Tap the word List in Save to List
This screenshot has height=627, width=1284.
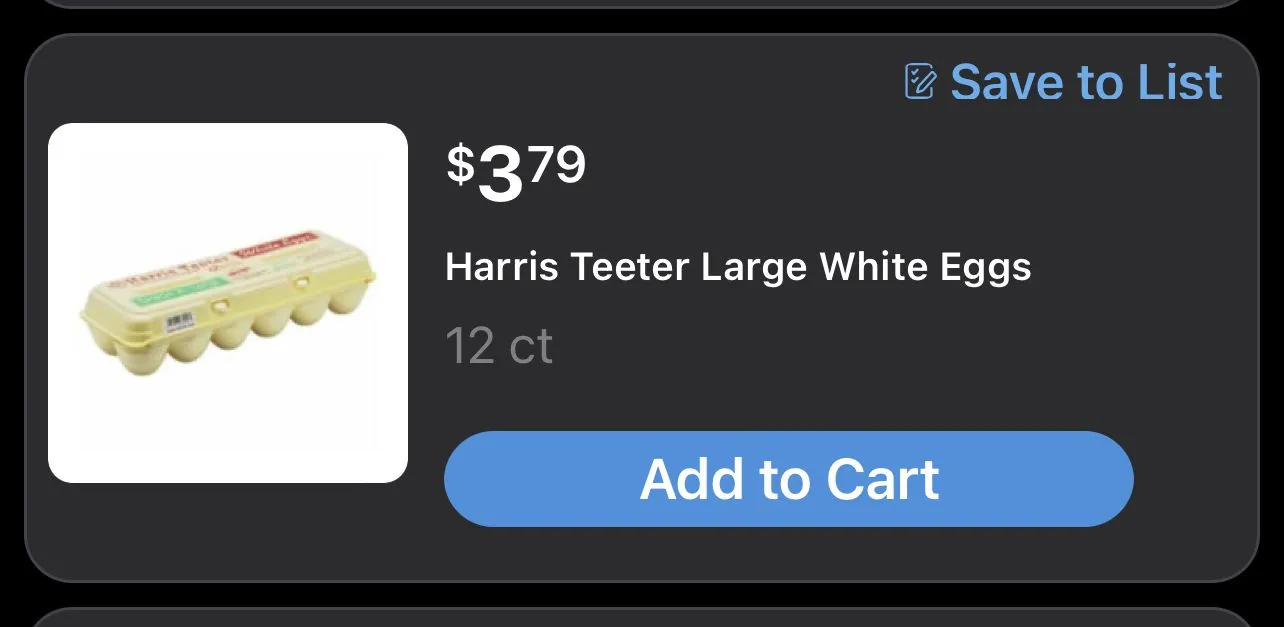click(x=1180, y=82)
